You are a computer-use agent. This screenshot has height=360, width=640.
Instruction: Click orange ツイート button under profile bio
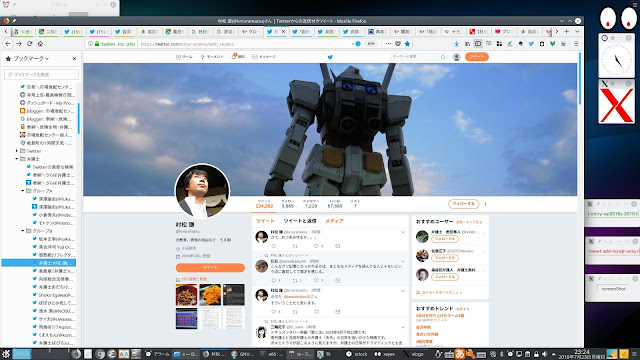210,267
